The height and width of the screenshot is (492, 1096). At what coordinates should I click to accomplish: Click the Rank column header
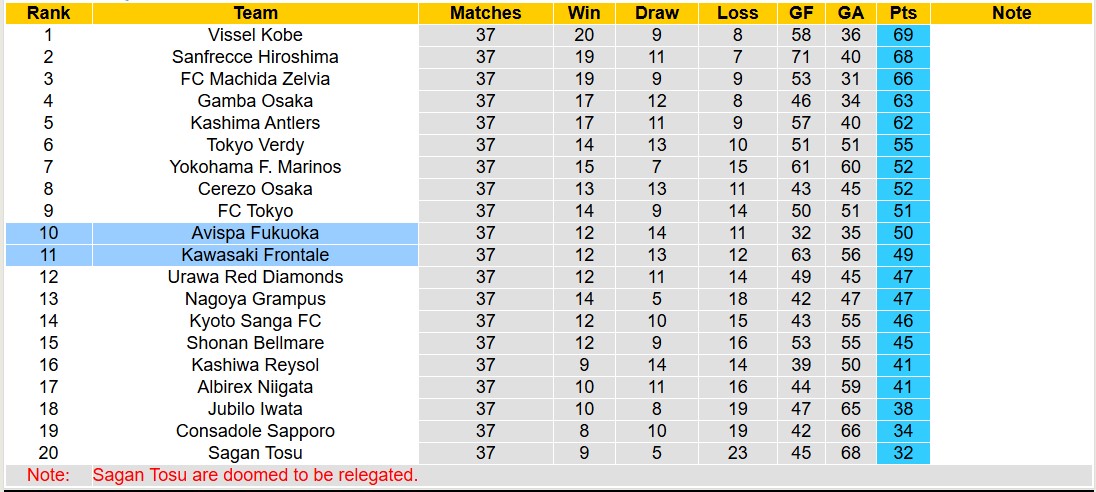[x=48, y=13]
